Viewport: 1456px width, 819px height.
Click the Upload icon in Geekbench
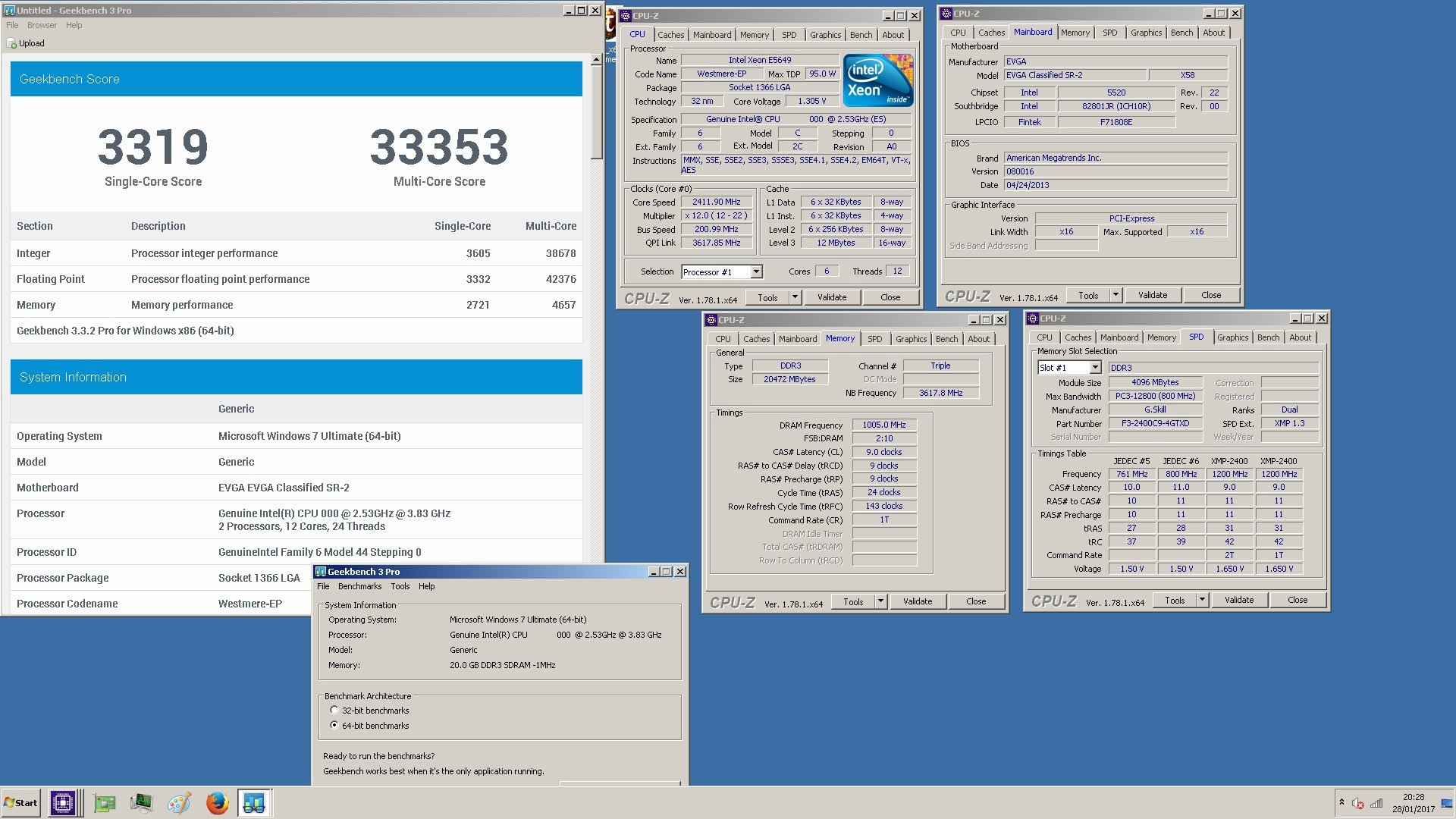11,43
